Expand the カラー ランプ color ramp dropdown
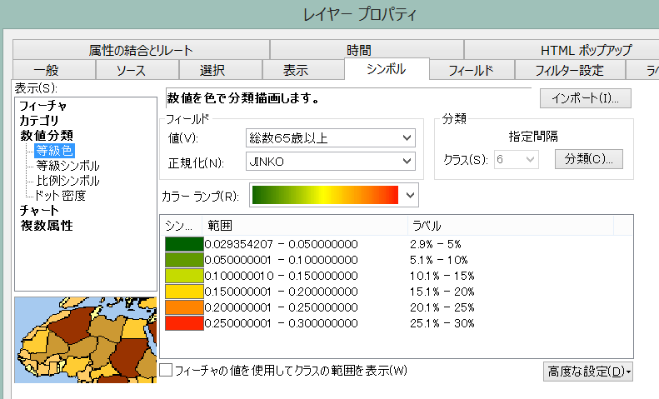Screen dimensions: 659x399 pyautogui.click(x=334, y=195)
